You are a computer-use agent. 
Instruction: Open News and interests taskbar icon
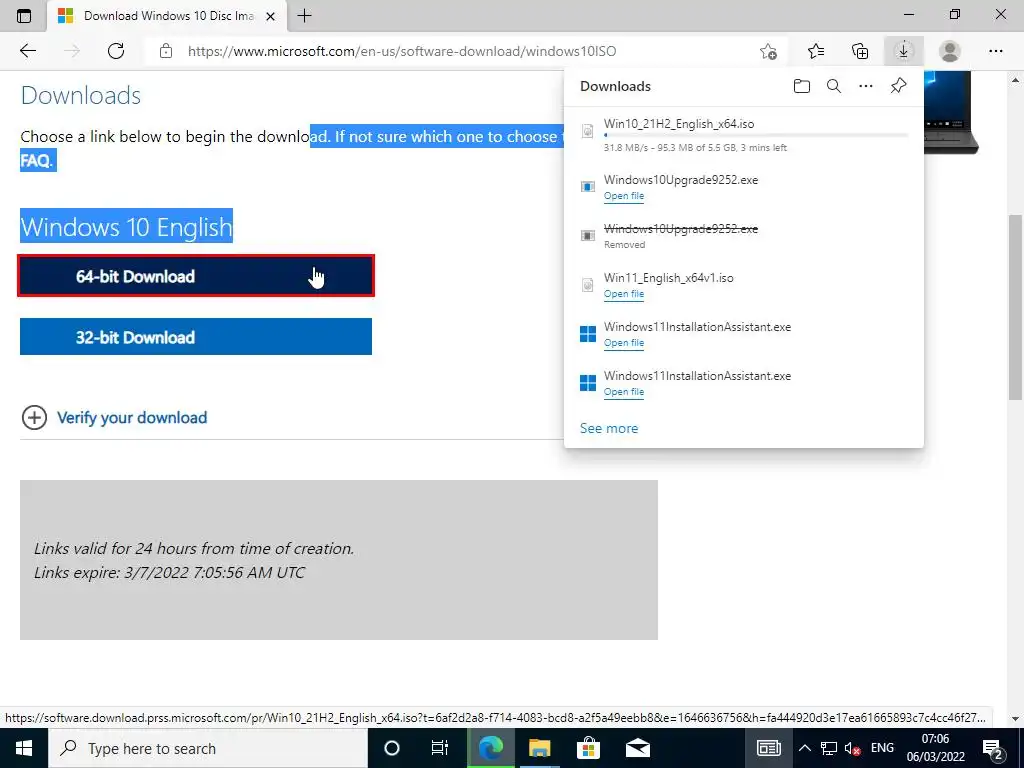coord(769,748)
